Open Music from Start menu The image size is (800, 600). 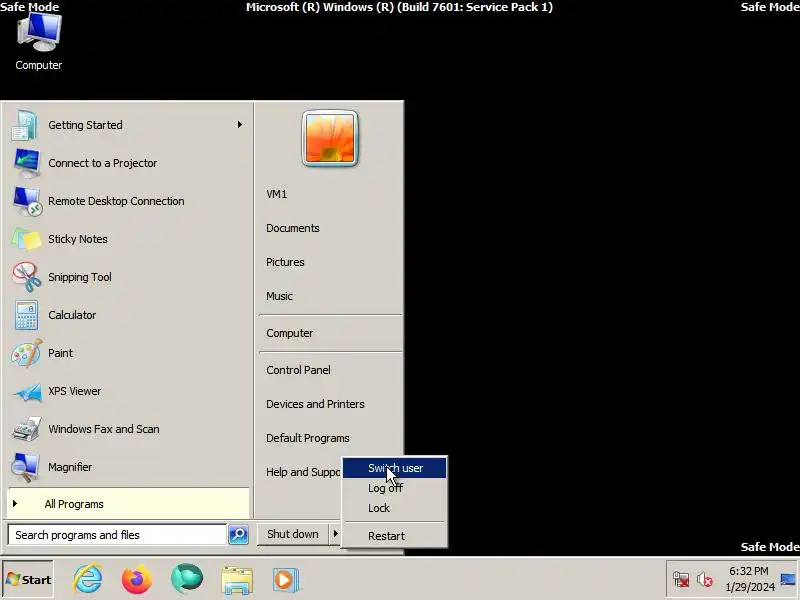pyautogui.click(x=279, y=296)
